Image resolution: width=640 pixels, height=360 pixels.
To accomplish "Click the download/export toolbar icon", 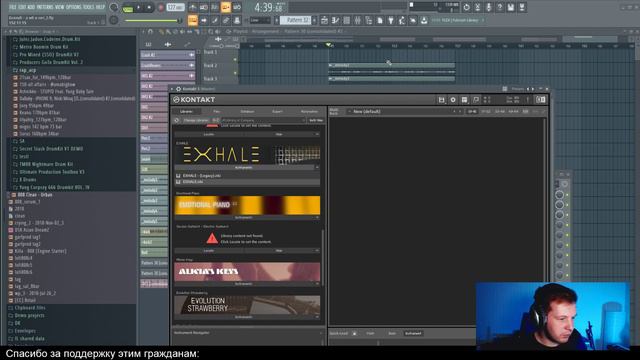I will (424, 20).
